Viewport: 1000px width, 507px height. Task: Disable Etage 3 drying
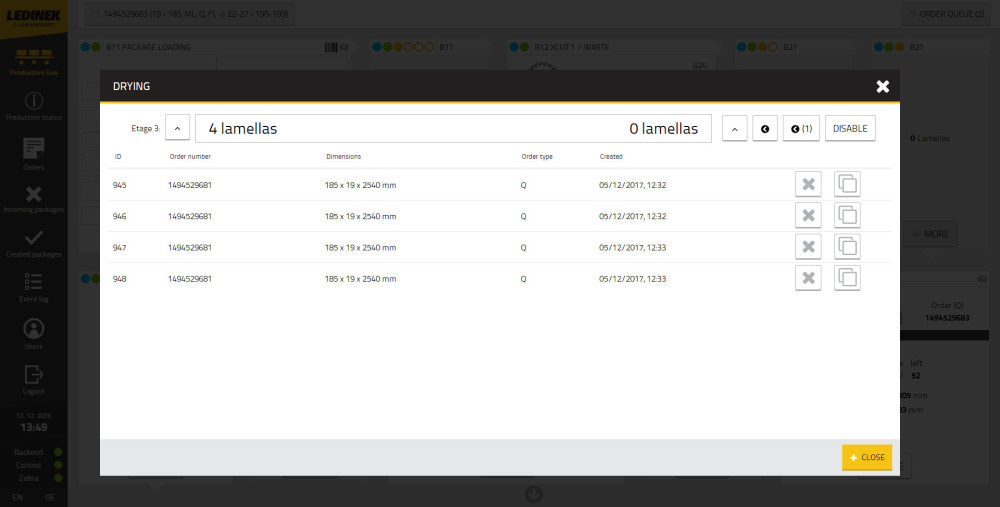click(x=850, y=129)
